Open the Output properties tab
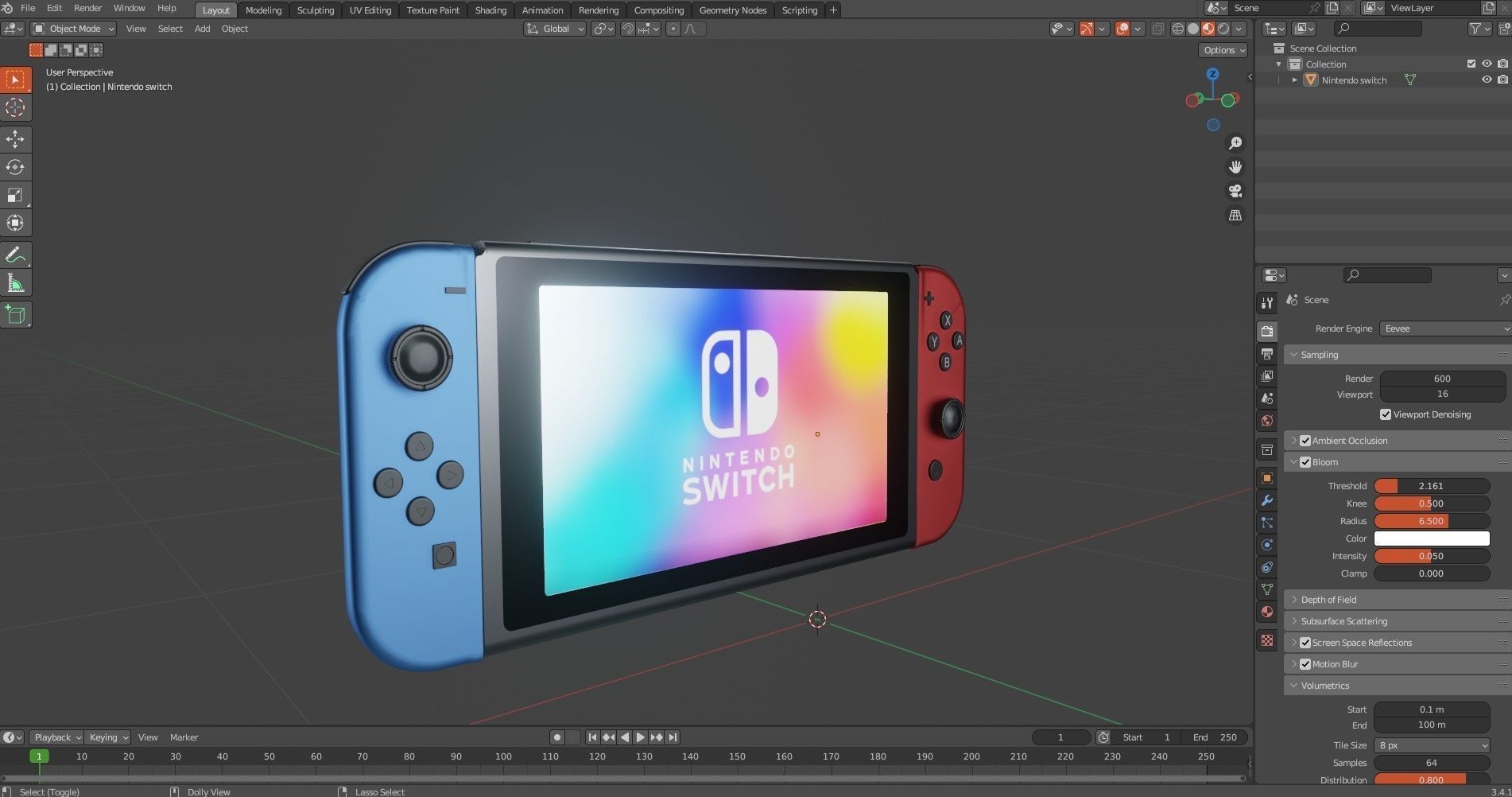This screenshot has width=1512, height=797. click(x=1267, y=353)
